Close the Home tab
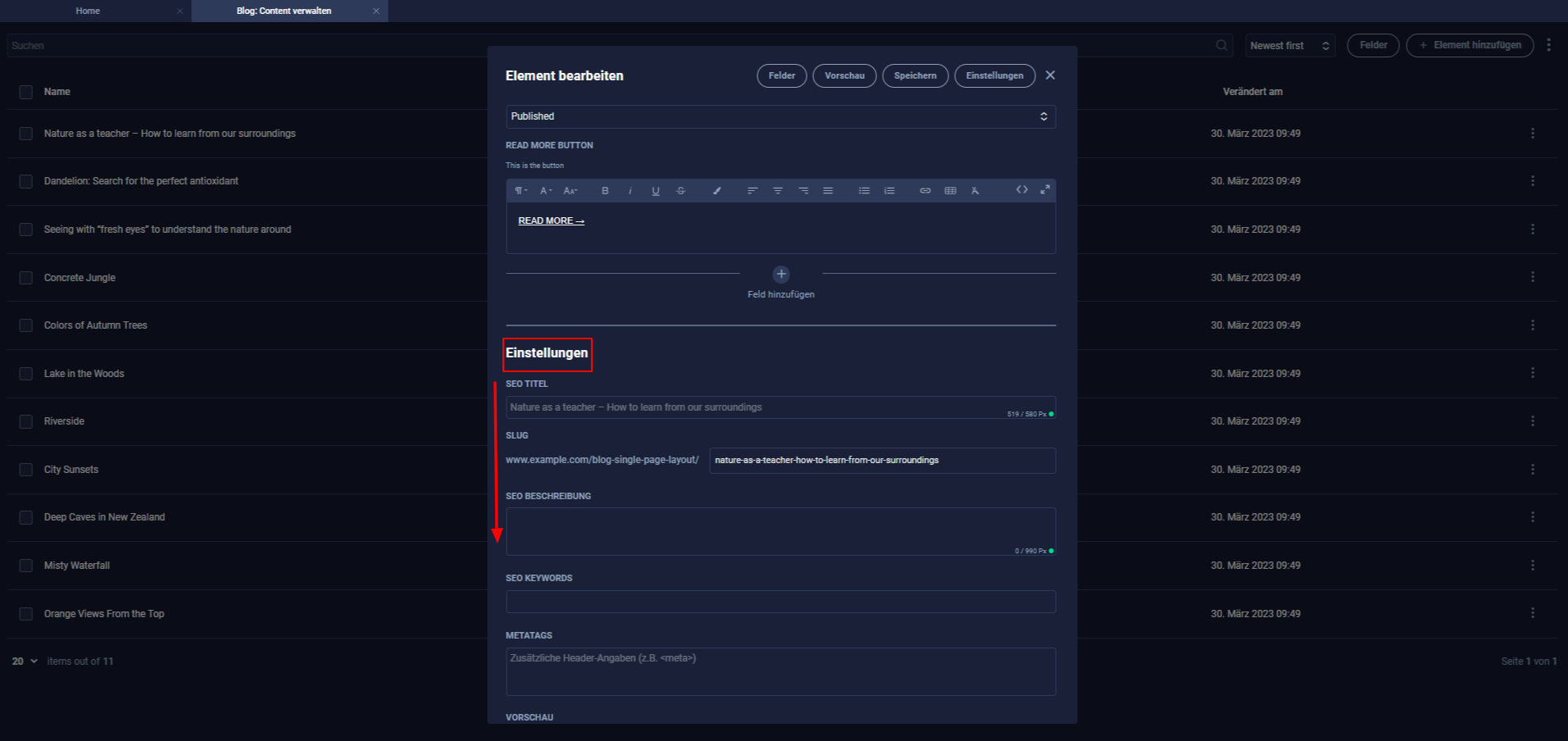The height and width of the screenshot is (741, 1568). [x=180, y=11]
